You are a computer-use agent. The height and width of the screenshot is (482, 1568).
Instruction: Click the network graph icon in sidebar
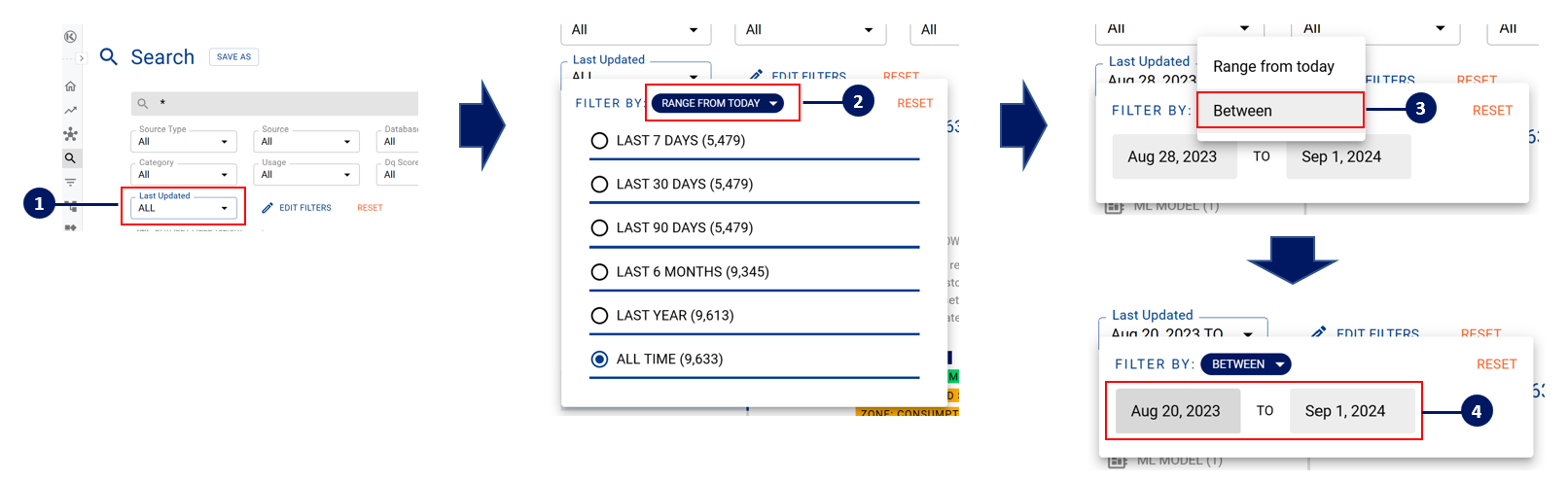point(70,134)
